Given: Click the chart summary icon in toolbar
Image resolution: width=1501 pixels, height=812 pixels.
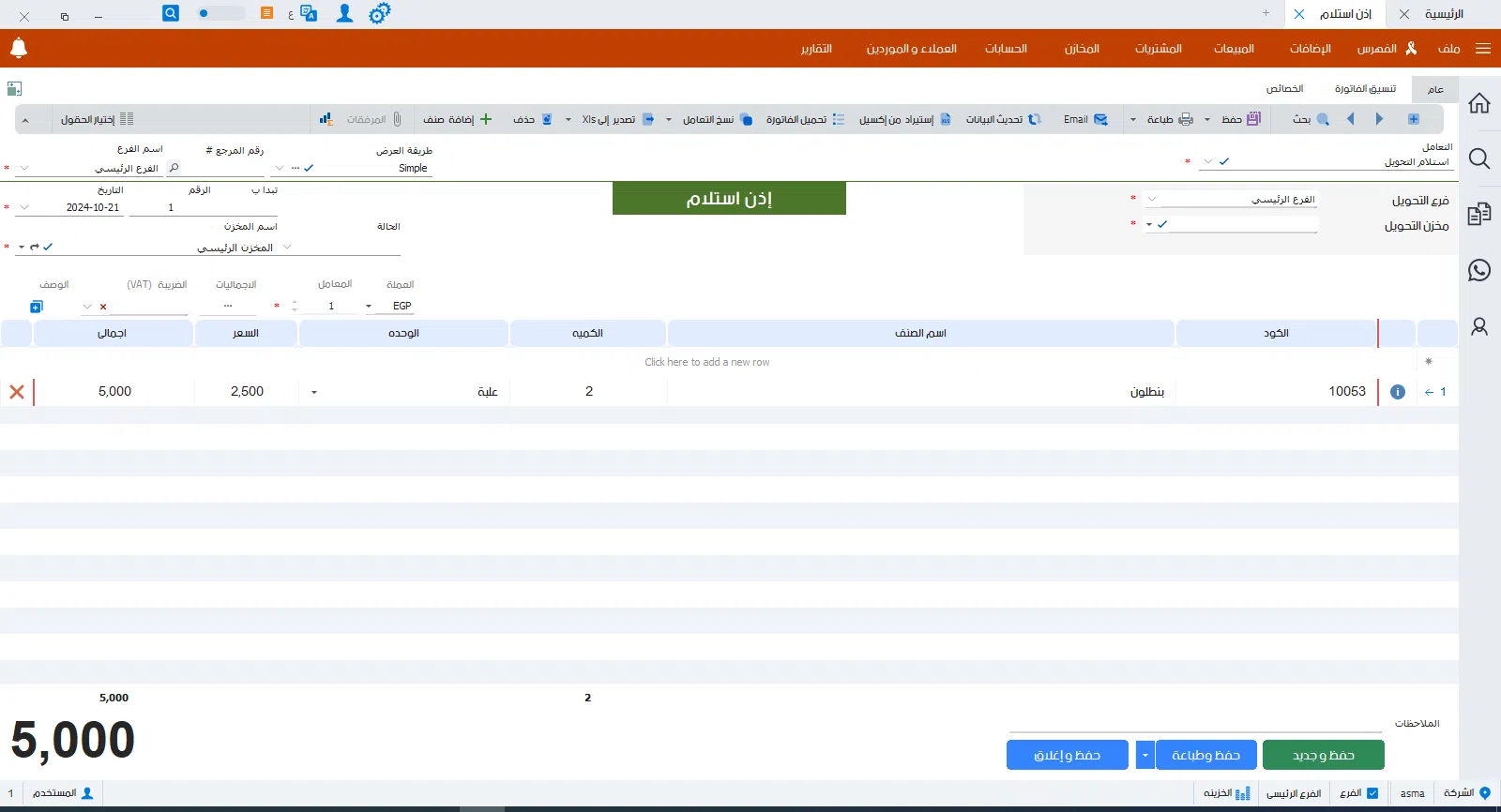Looking at the screenshot, I should 326,119.
